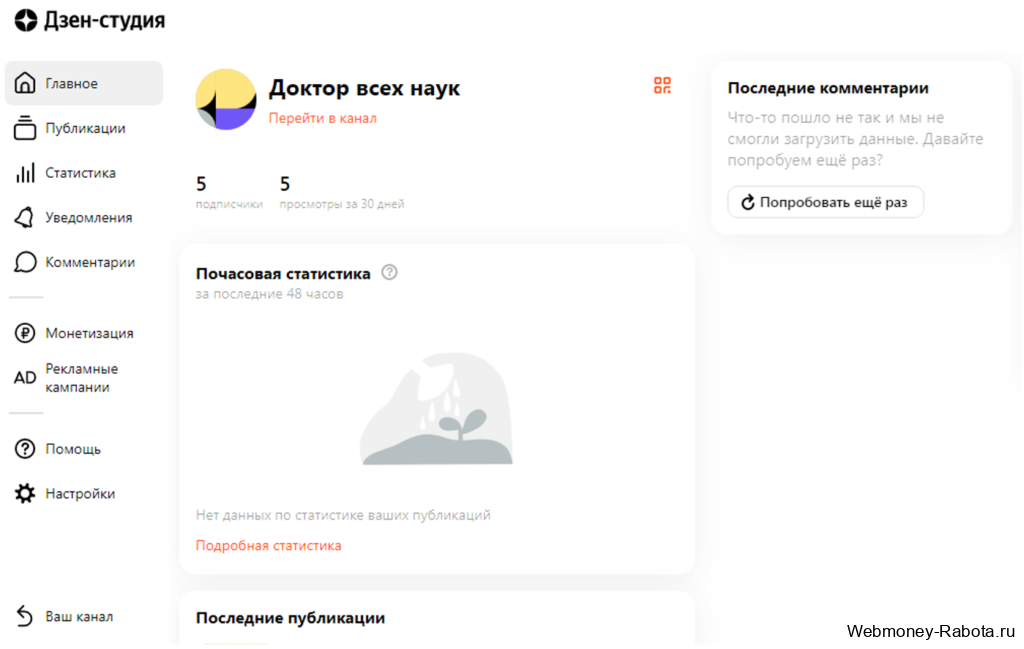
Task: Click the bar chart icon beside Статистика
Action: [25, 173]
